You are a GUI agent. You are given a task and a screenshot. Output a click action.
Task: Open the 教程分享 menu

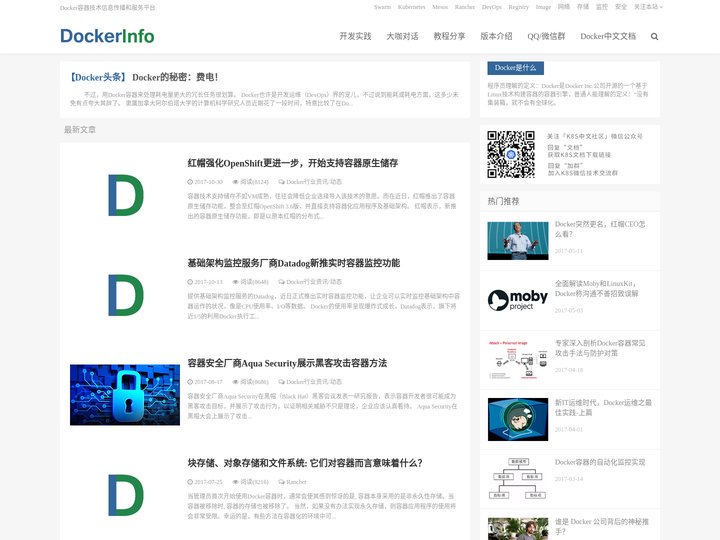(449, 36)
